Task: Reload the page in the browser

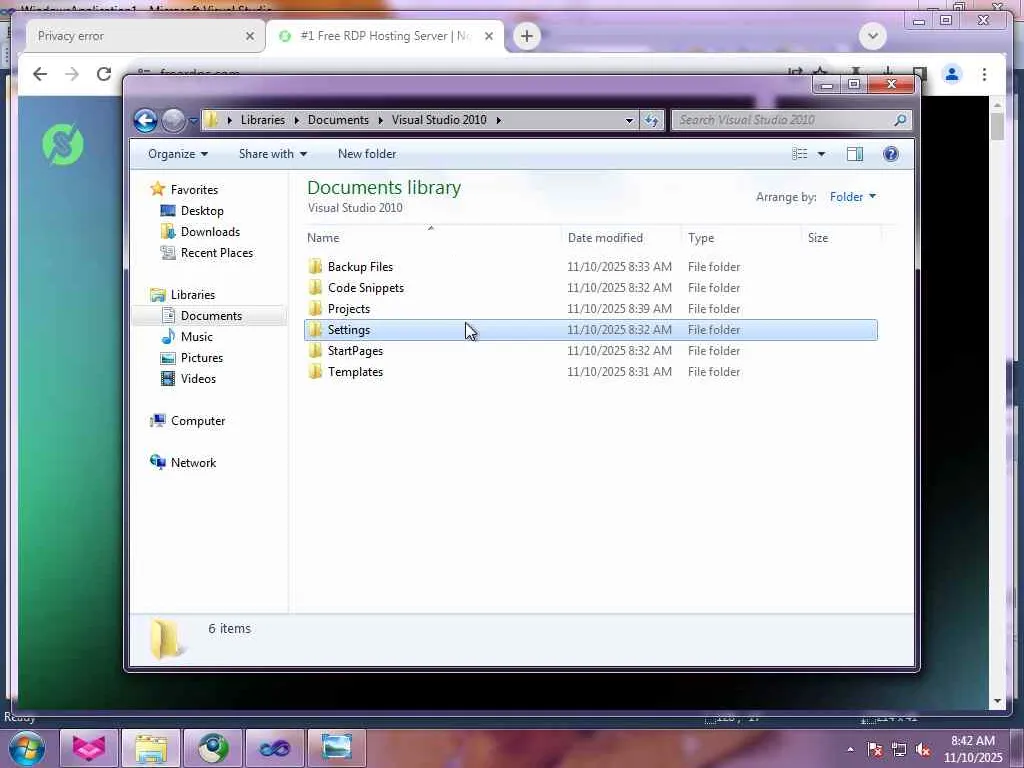Action: pyautogui.click(x=104, y=74)
